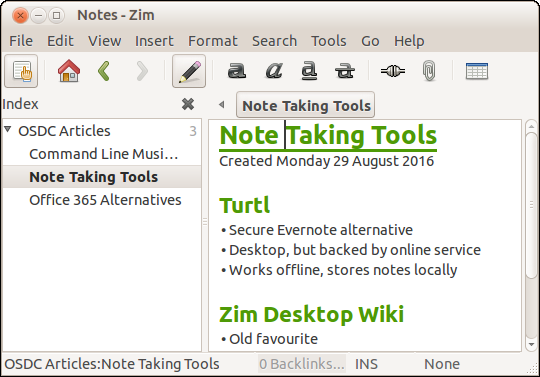
Task: Close the Index side pane
Action: (x=188, y=104)
